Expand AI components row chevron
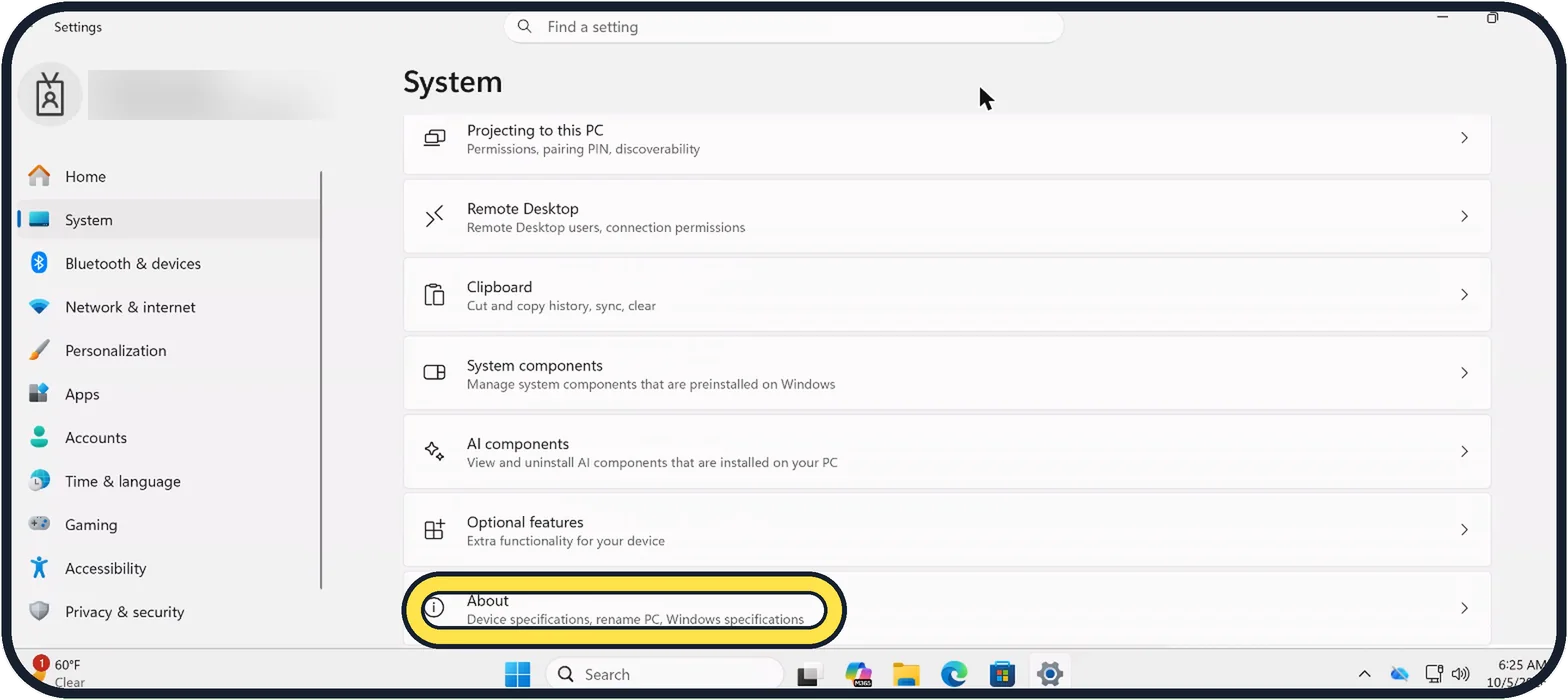This screenshot has height=700, width=1568. coord(1464,451)
